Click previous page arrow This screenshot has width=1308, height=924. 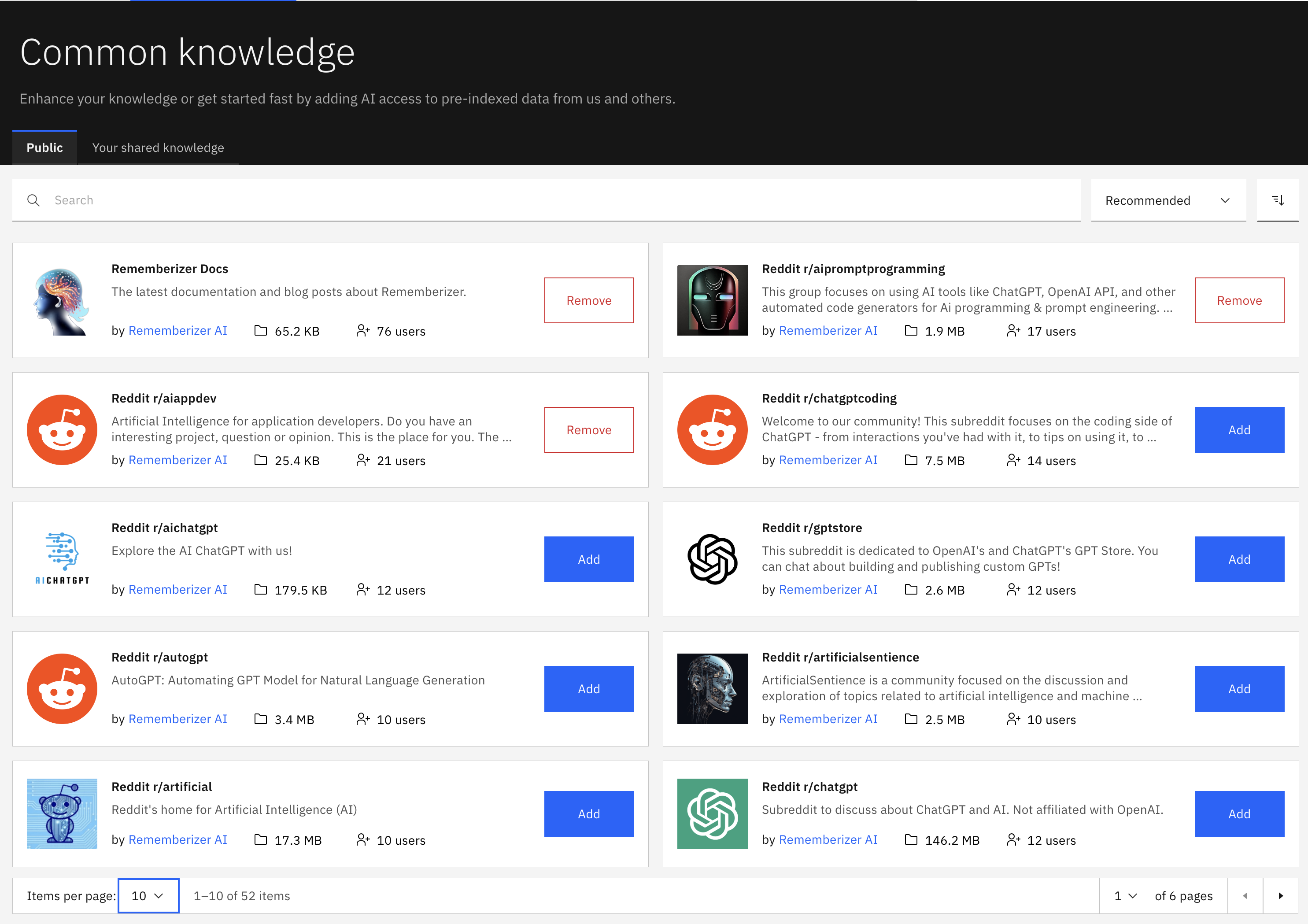coord(1245,895)
